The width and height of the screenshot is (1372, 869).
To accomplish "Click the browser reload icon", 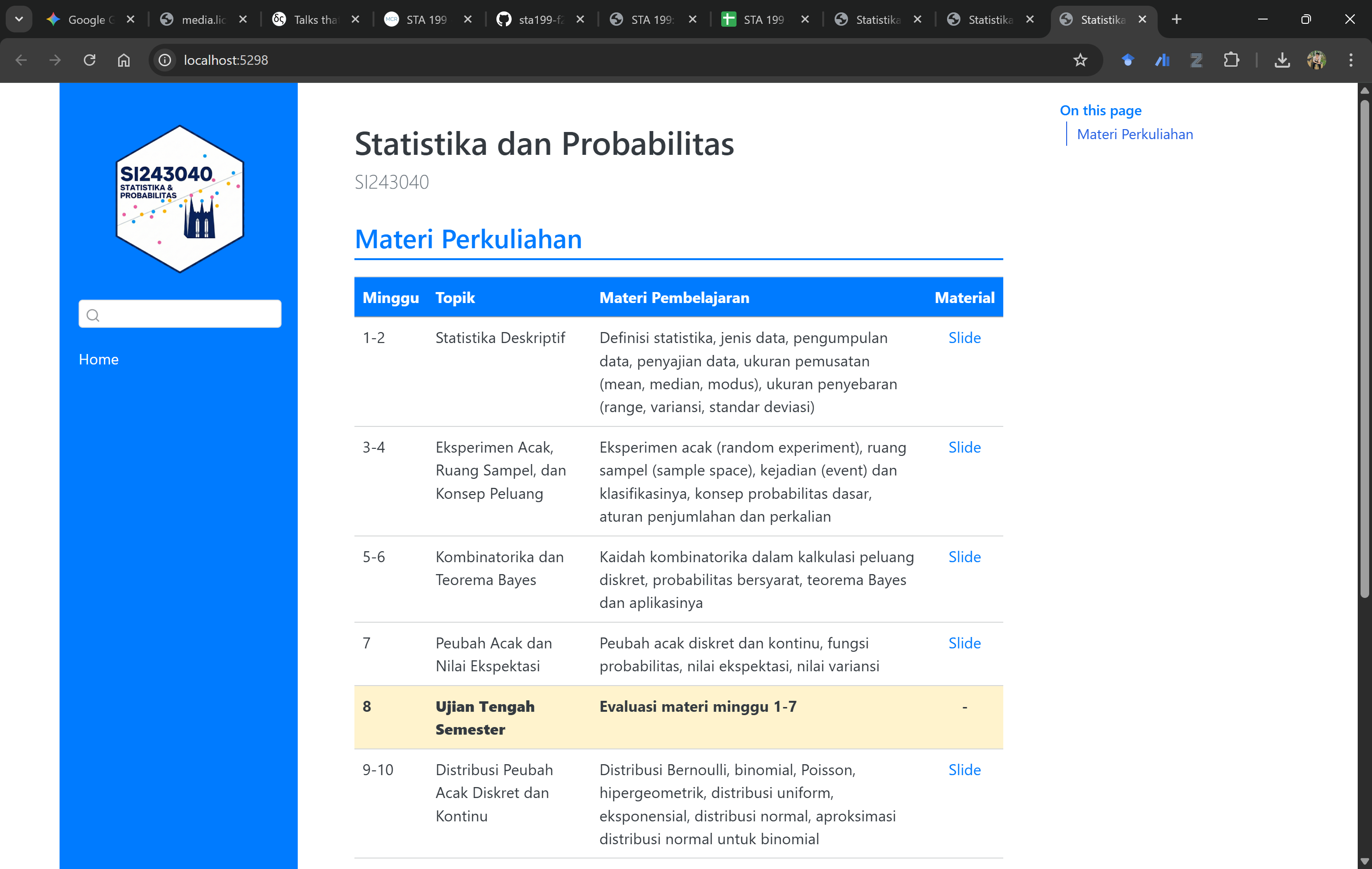I will tap(90, 60).
